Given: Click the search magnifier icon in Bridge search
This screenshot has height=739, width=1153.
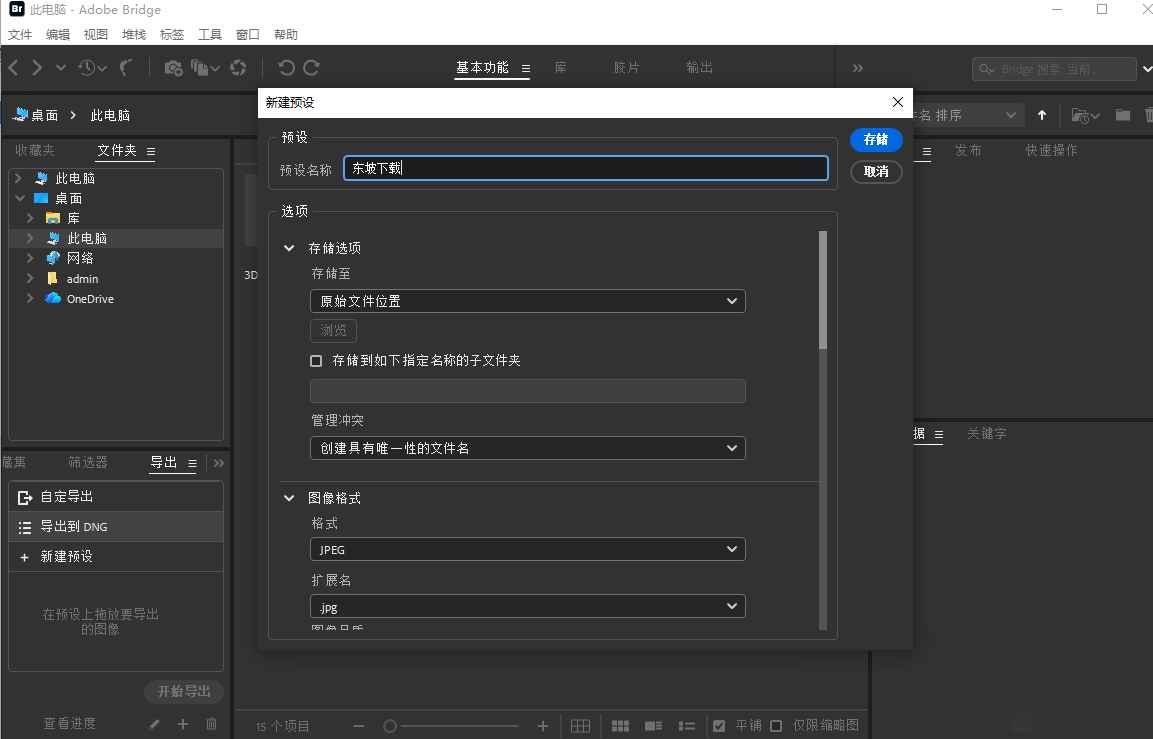Looking at the screenshot, I should click(x=986, y=70).
